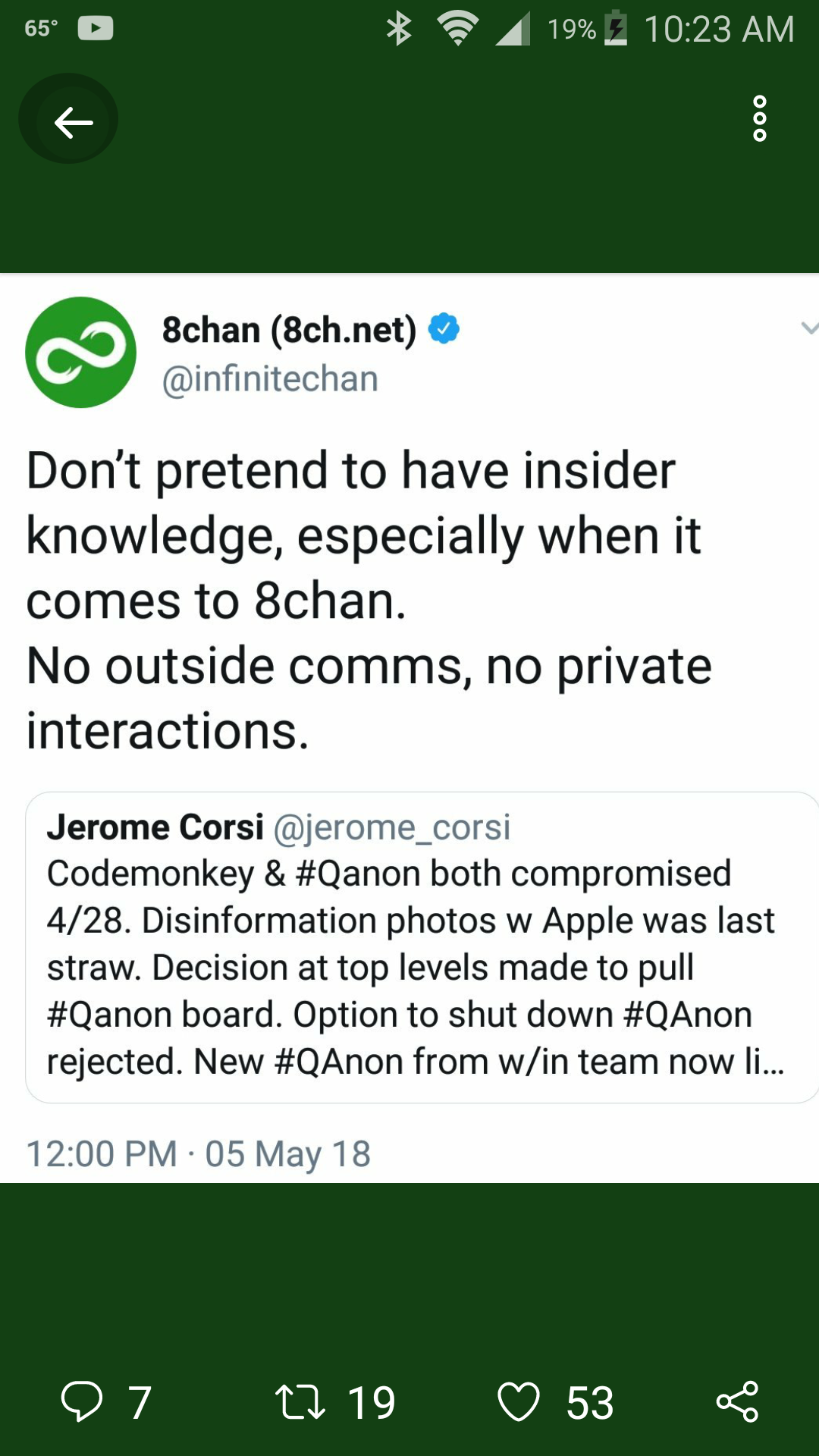Tap the Bluetooth status icon

(x=399, y=29)
